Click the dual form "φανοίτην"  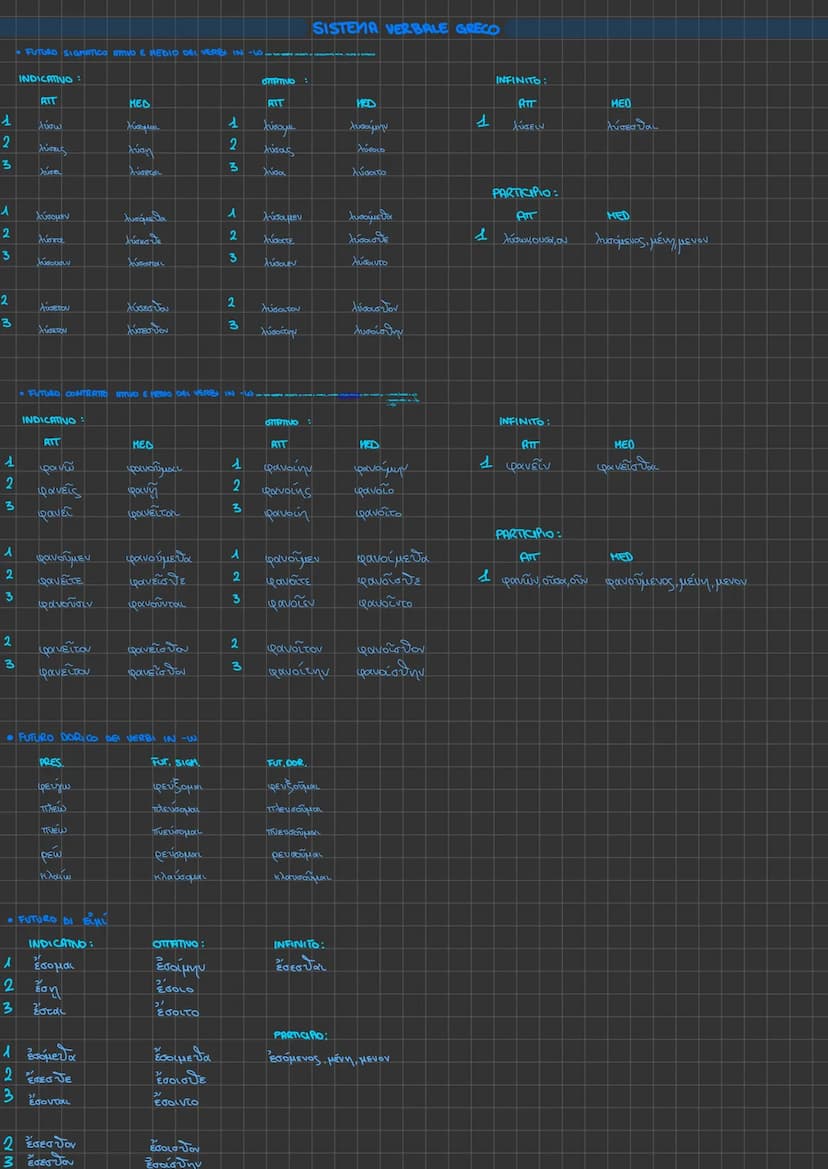coord(299,673)
